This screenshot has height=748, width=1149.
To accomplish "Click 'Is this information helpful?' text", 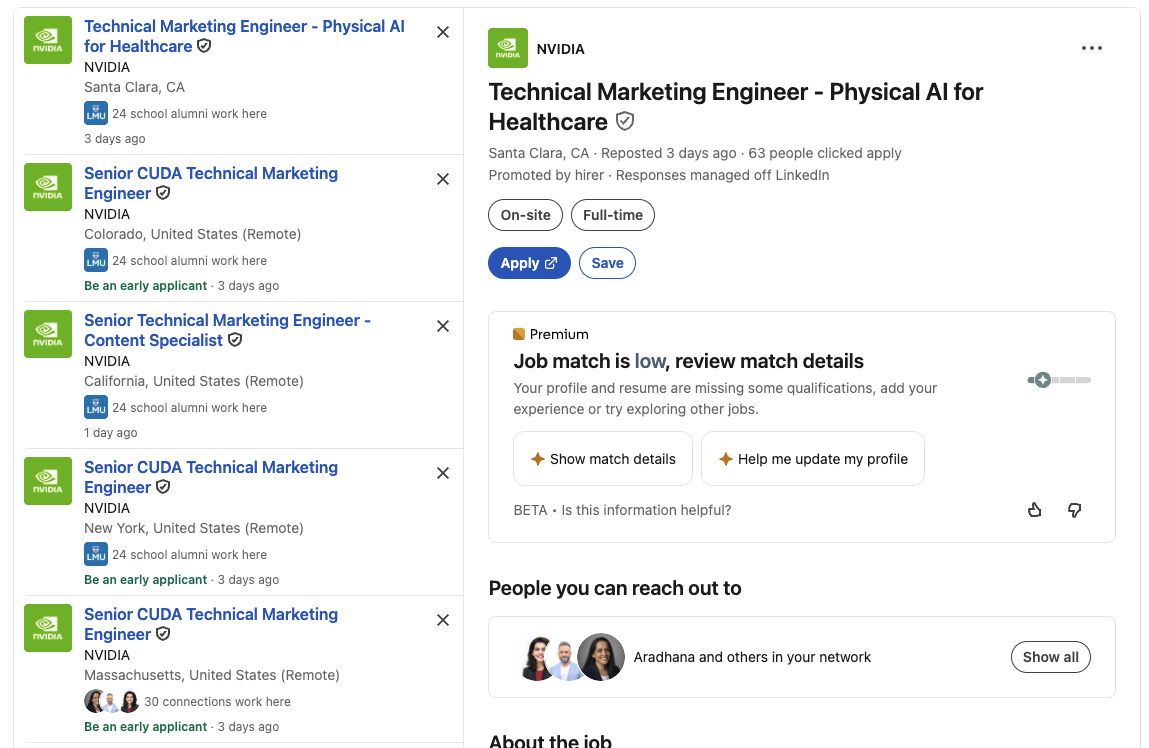I will [x=646, y=510].
